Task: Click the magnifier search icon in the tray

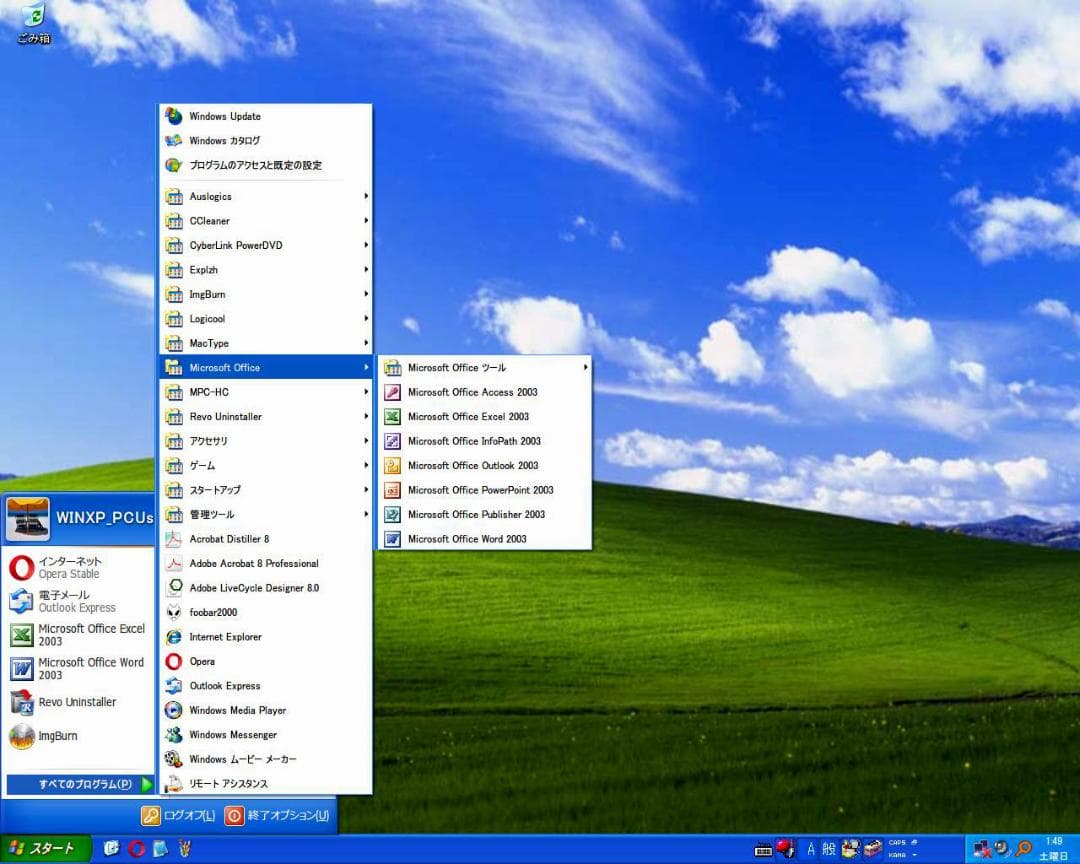Action: click(1023, 847)
